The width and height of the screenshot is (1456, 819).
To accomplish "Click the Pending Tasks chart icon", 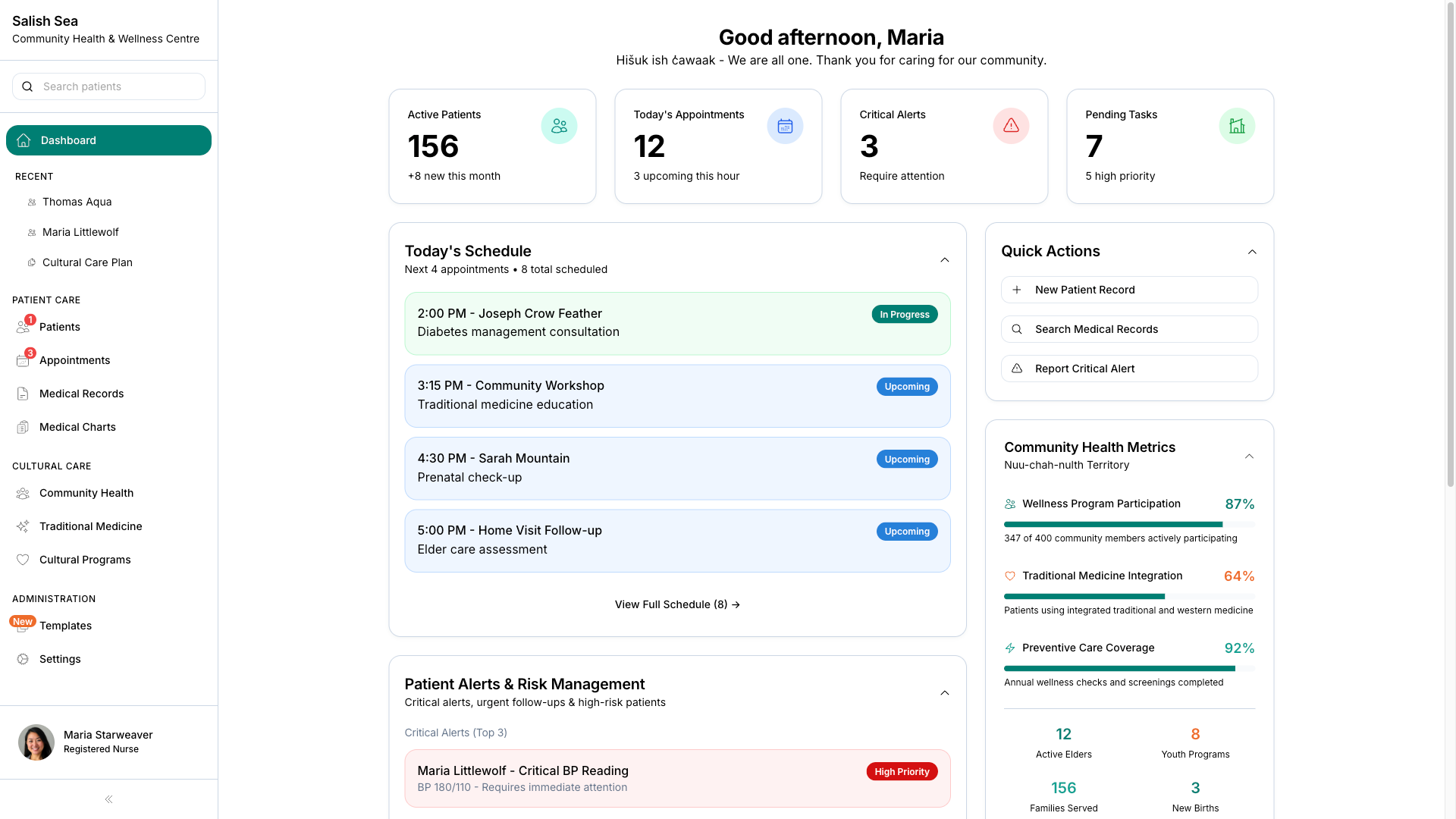I will pyautogui.click(x=1237, y=126).
